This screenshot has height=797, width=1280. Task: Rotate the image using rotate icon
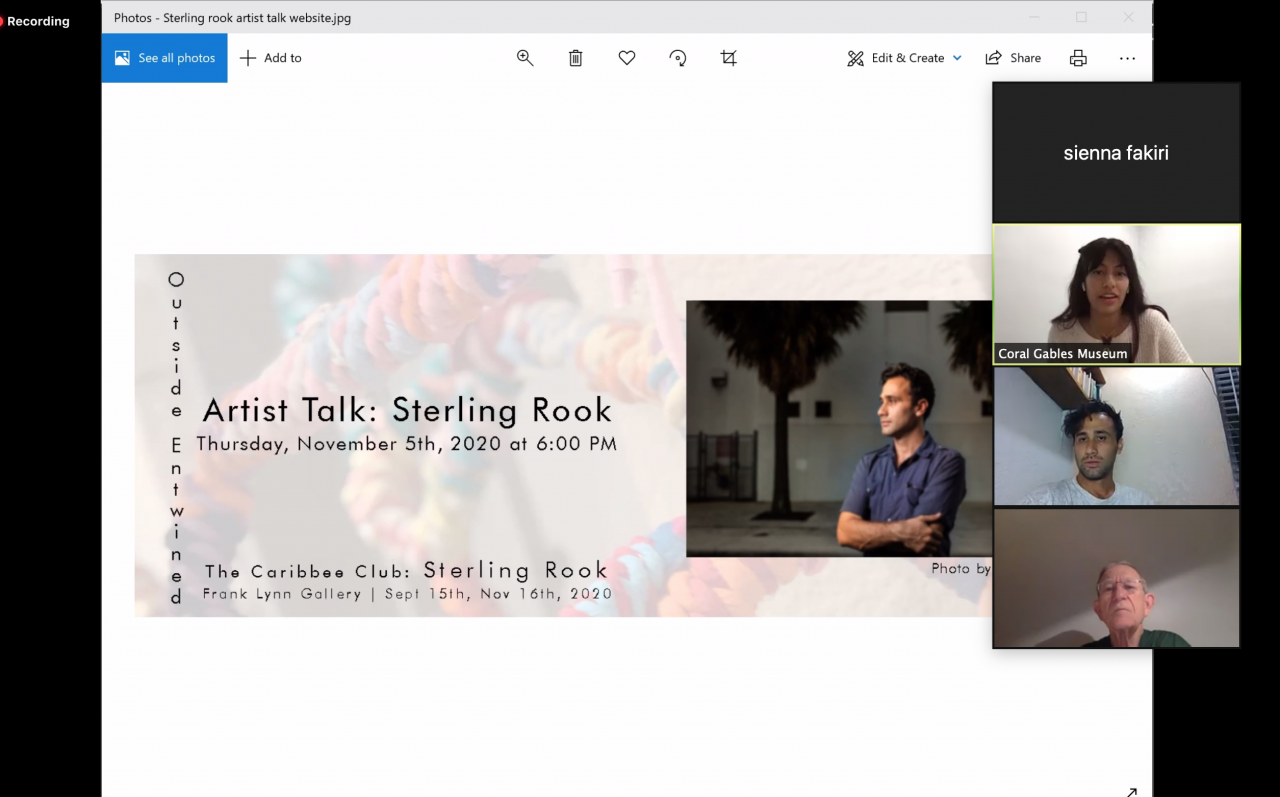pyautogui.click(x=678, y=58)
